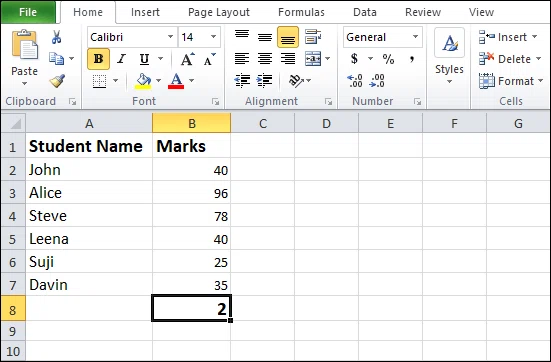Select column C header

(x=262, y=123)
